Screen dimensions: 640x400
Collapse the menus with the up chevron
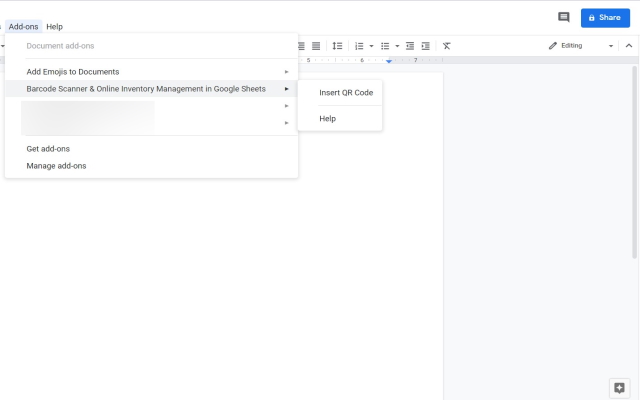coord(629,46)
